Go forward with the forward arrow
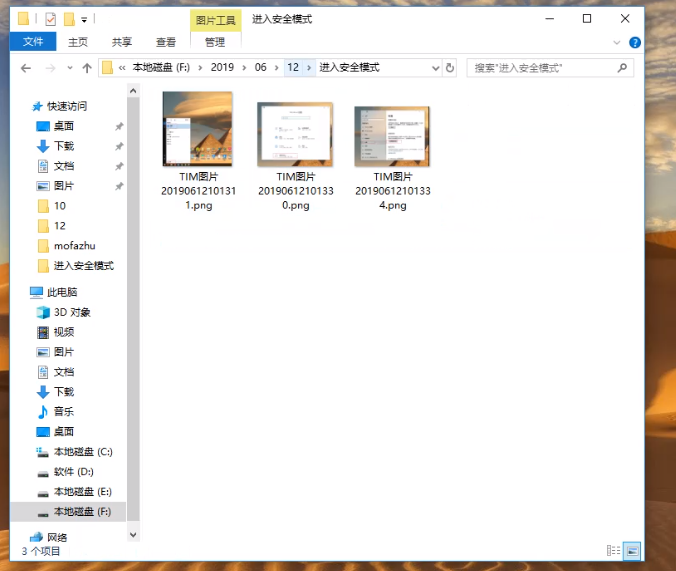 (50, 68)
